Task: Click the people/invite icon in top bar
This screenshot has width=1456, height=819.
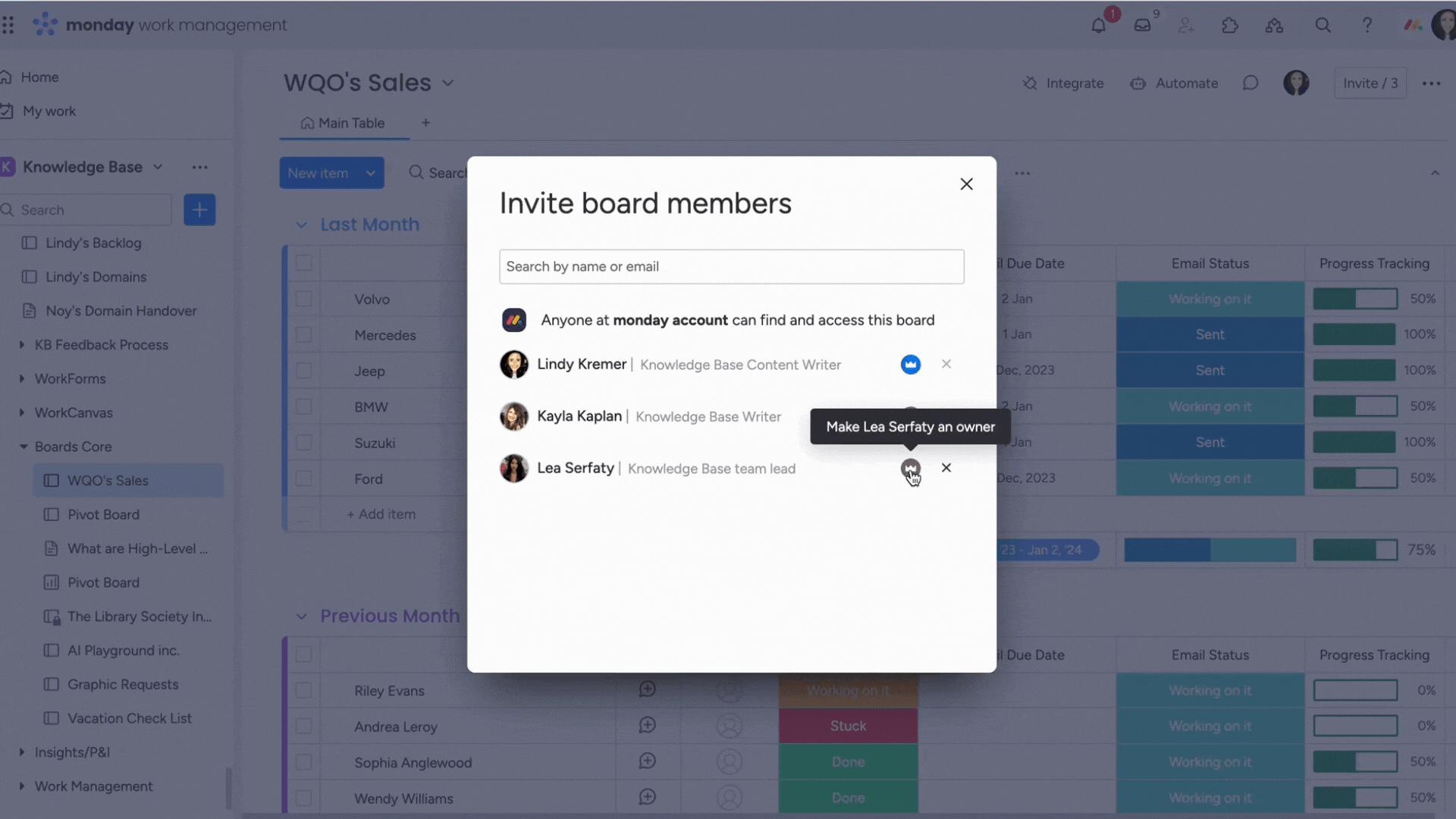Action: tap(1185, 24)
